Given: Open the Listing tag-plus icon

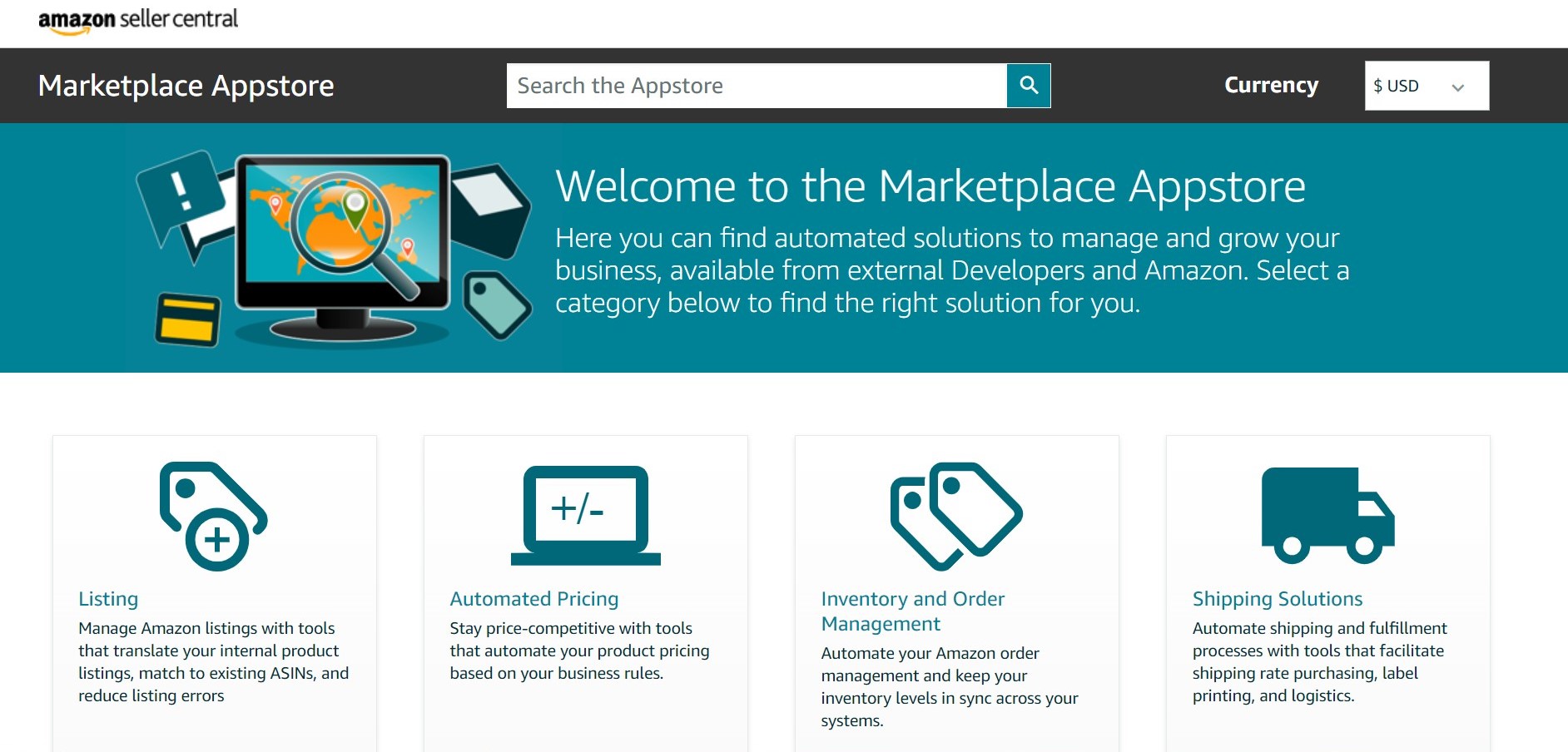Looking at the screenshot, I should [214, 516].
